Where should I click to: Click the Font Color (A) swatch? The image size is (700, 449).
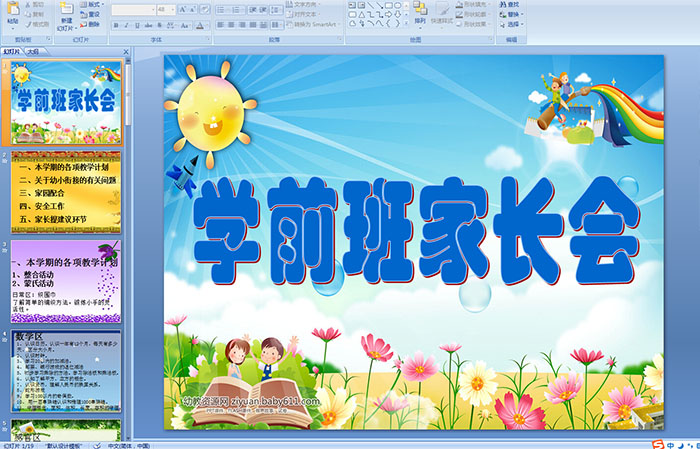coord(200,25)
